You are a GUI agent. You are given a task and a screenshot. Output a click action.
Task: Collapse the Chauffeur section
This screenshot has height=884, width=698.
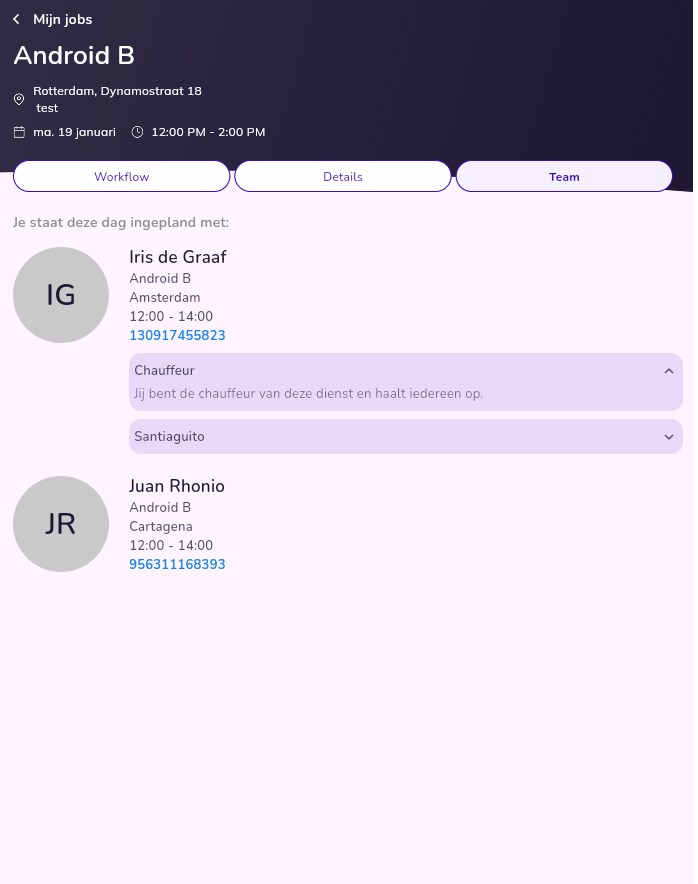668,370
